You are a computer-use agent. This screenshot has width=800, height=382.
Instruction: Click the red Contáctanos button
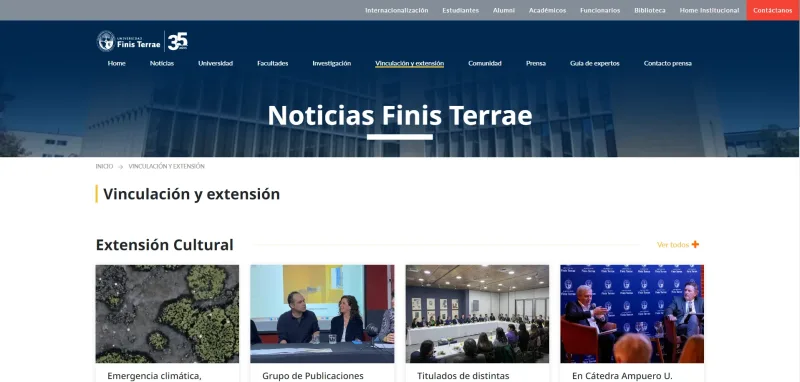coord(772,10)
